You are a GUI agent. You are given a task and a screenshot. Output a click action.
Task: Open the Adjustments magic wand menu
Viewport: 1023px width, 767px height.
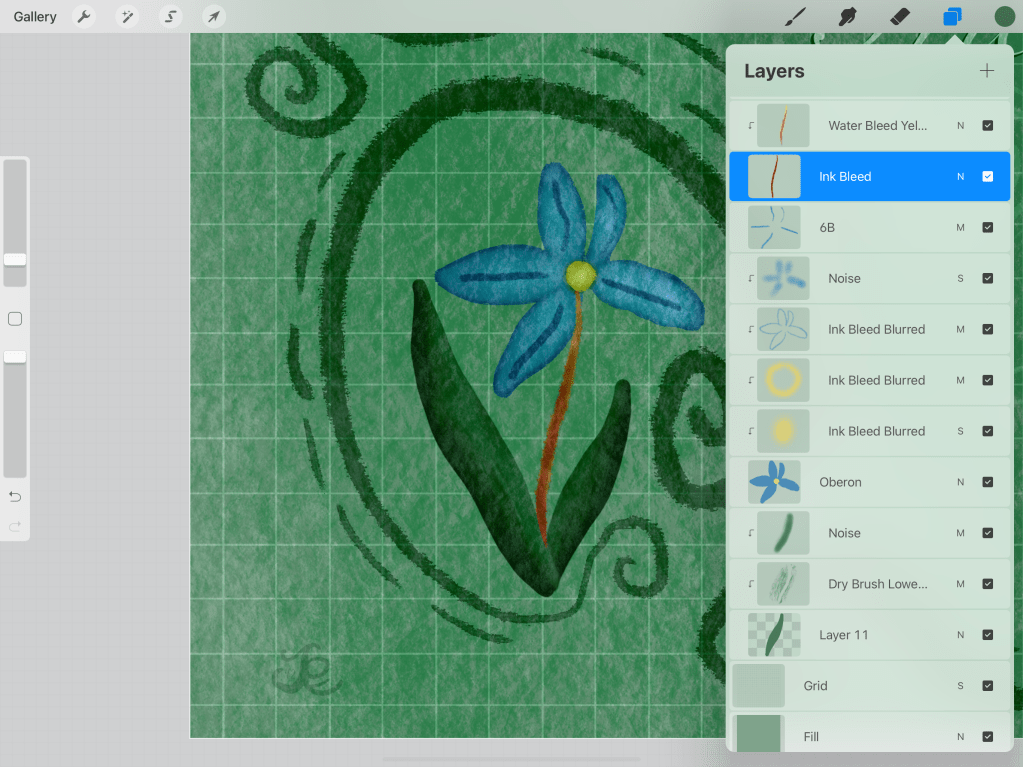[x=127, y=17]
